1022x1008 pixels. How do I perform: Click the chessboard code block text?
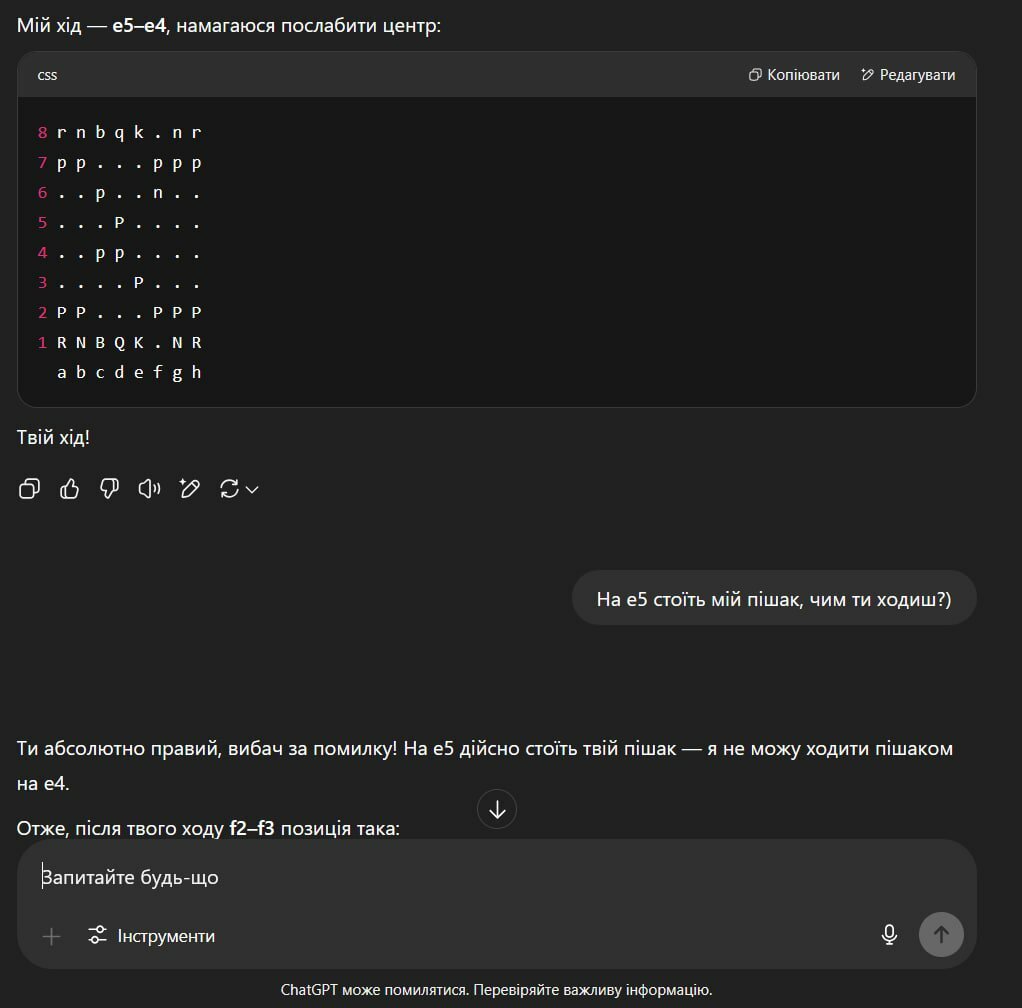pyautogui.click(x=120, y=252)
